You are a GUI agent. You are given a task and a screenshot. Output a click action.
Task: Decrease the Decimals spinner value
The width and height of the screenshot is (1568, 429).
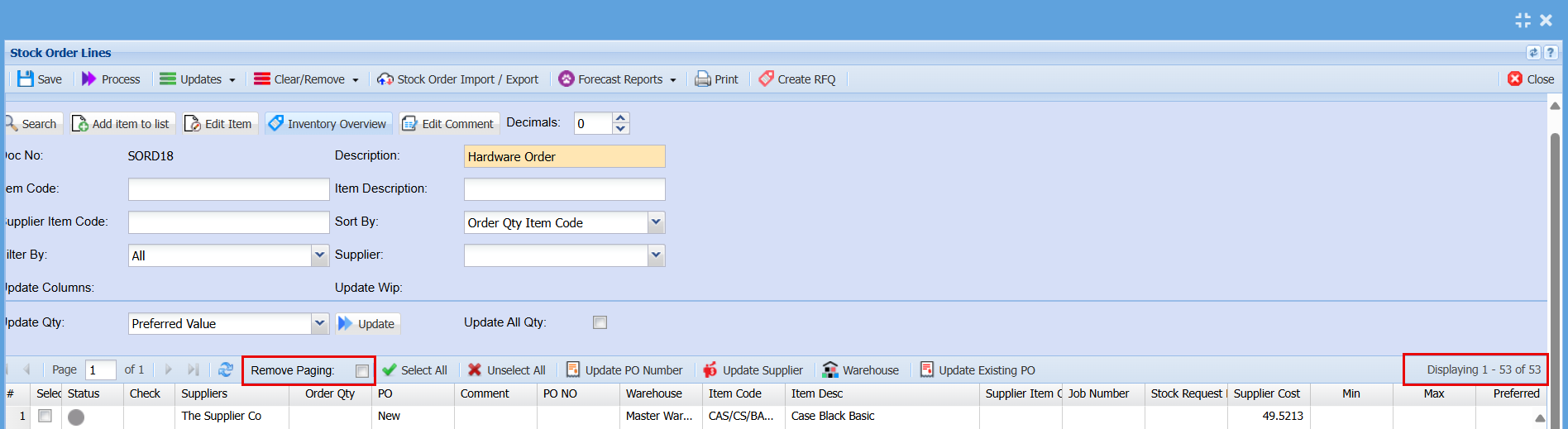click(x=621, y=129)
